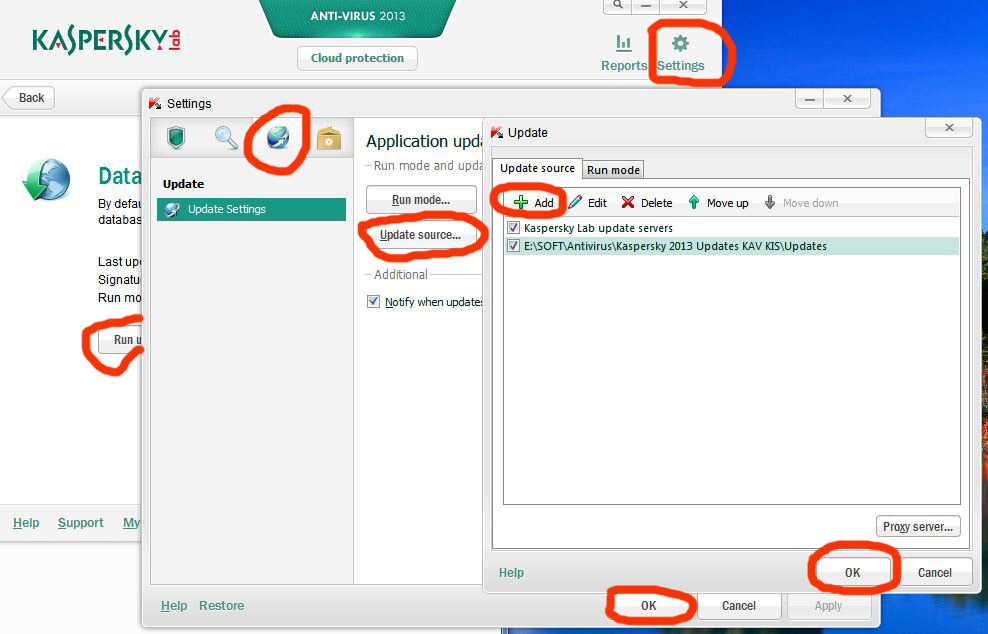This screenshot has height=634, width=988.
Task: Click Cancel in the Settings window
Action: coord(738,606)
